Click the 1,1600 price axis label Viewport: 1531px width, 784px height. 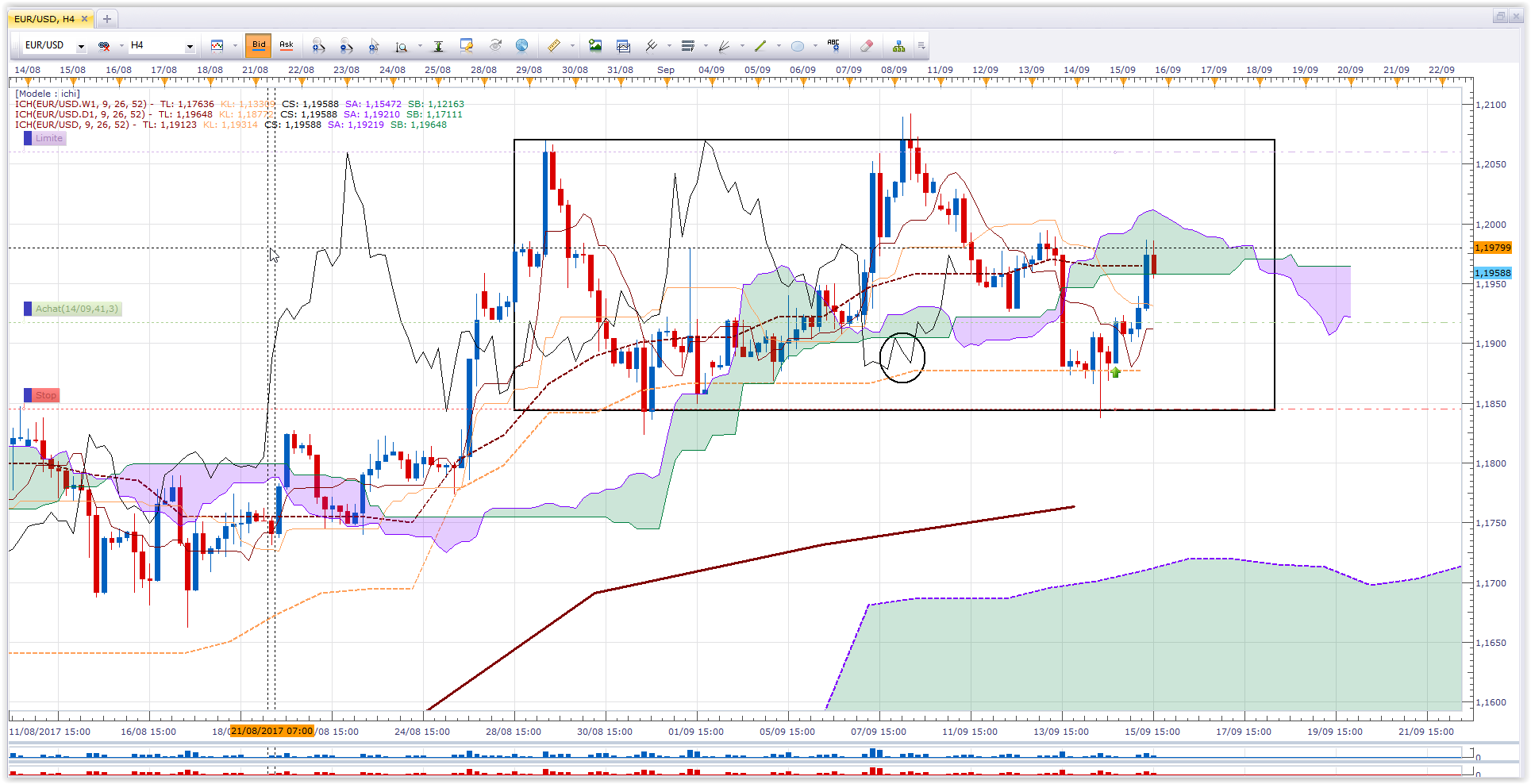(x=1491, y=702)
